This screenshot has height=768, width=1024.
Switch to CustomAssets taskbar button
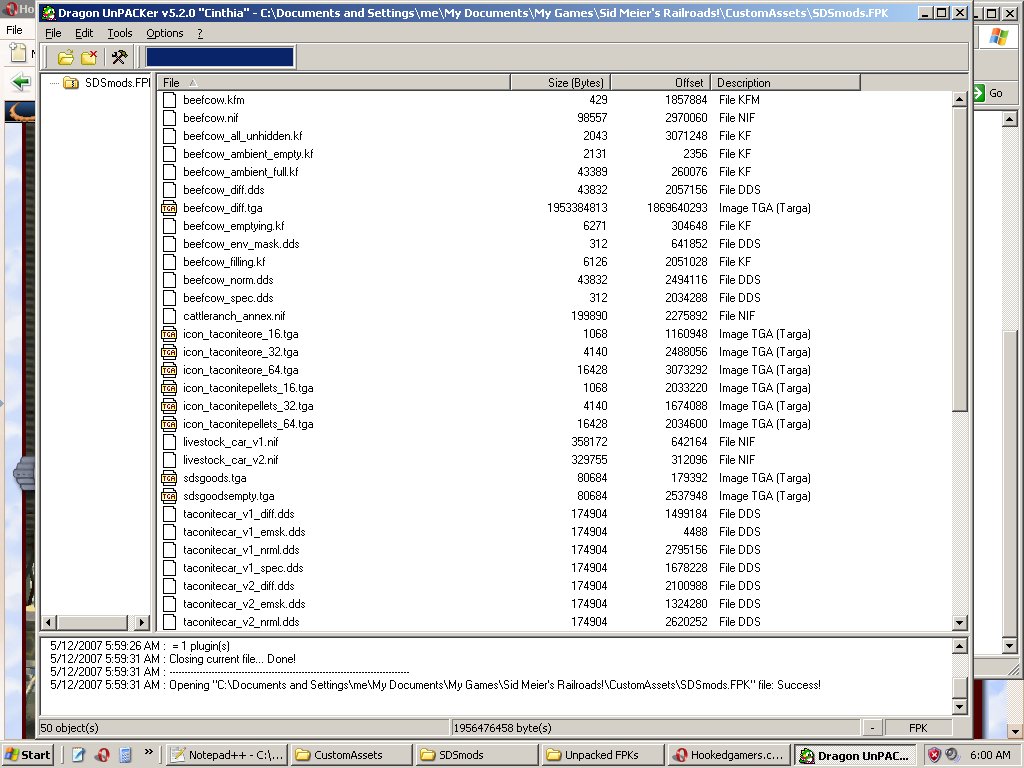click(351, 755)
